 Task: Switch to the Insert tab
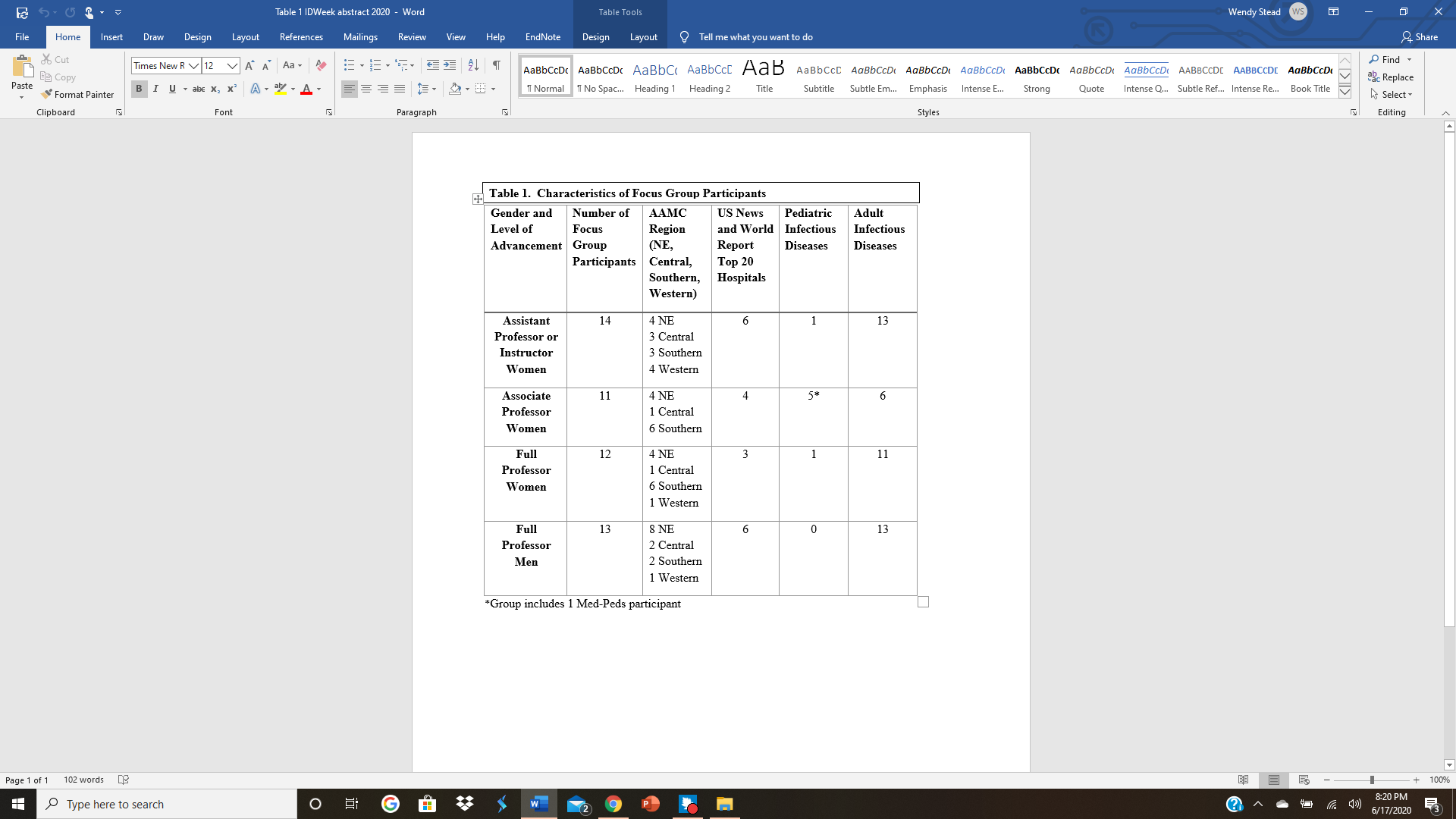[x=111, y=37]
